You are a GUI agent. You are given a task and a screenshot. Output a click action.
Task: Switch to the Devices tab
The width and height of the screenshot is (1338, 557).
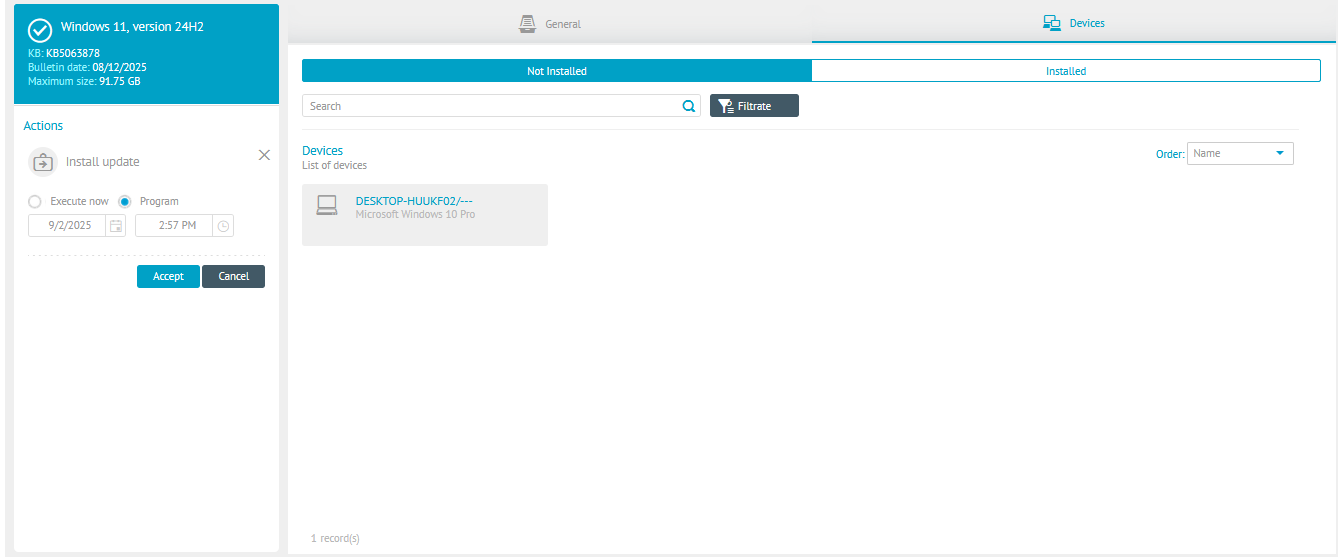1074,23
